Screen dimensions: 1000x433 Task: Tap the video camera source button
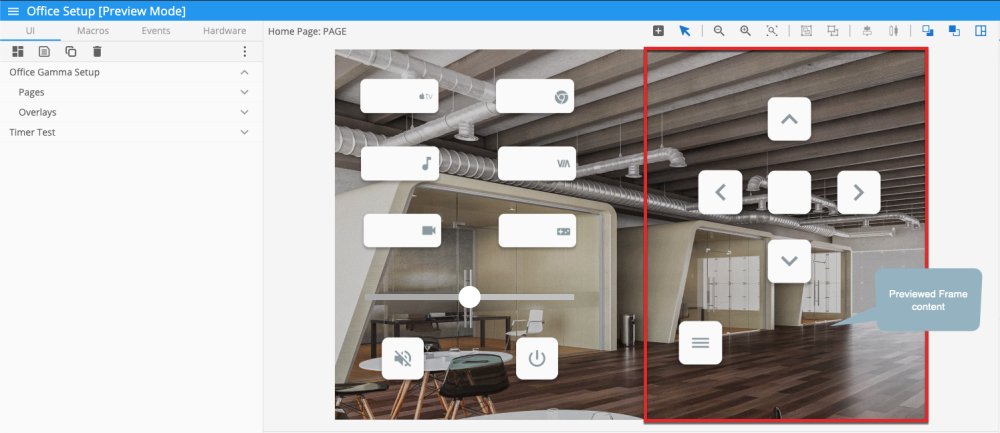(x=402, y=231)
